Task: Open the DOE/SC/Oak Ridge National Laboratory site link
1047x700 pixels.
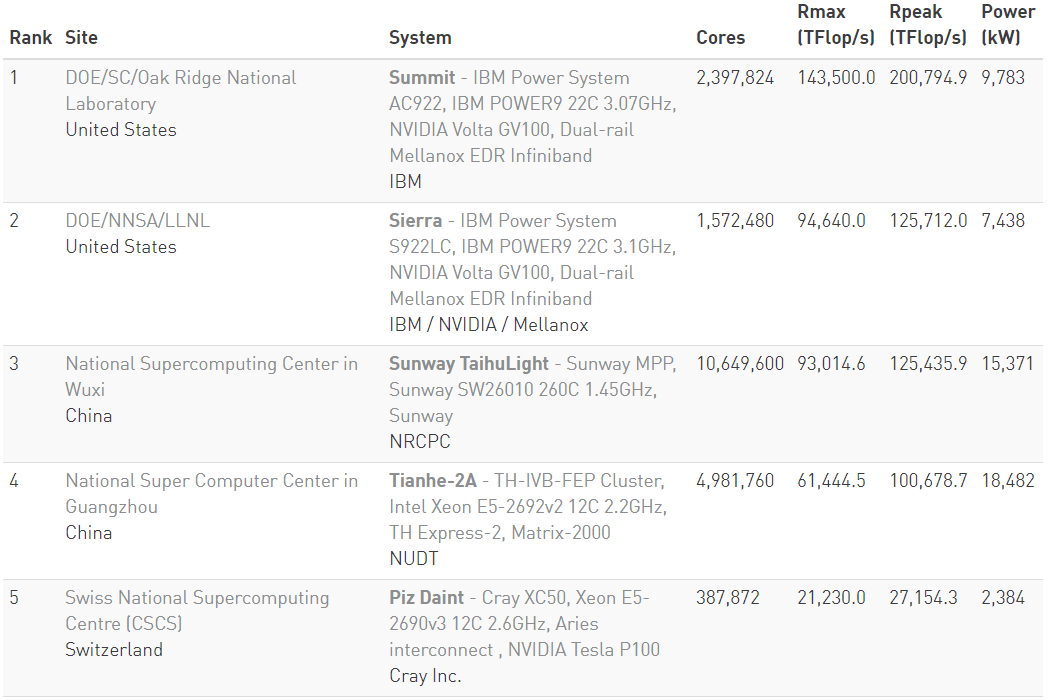Action: pos(180,91)
